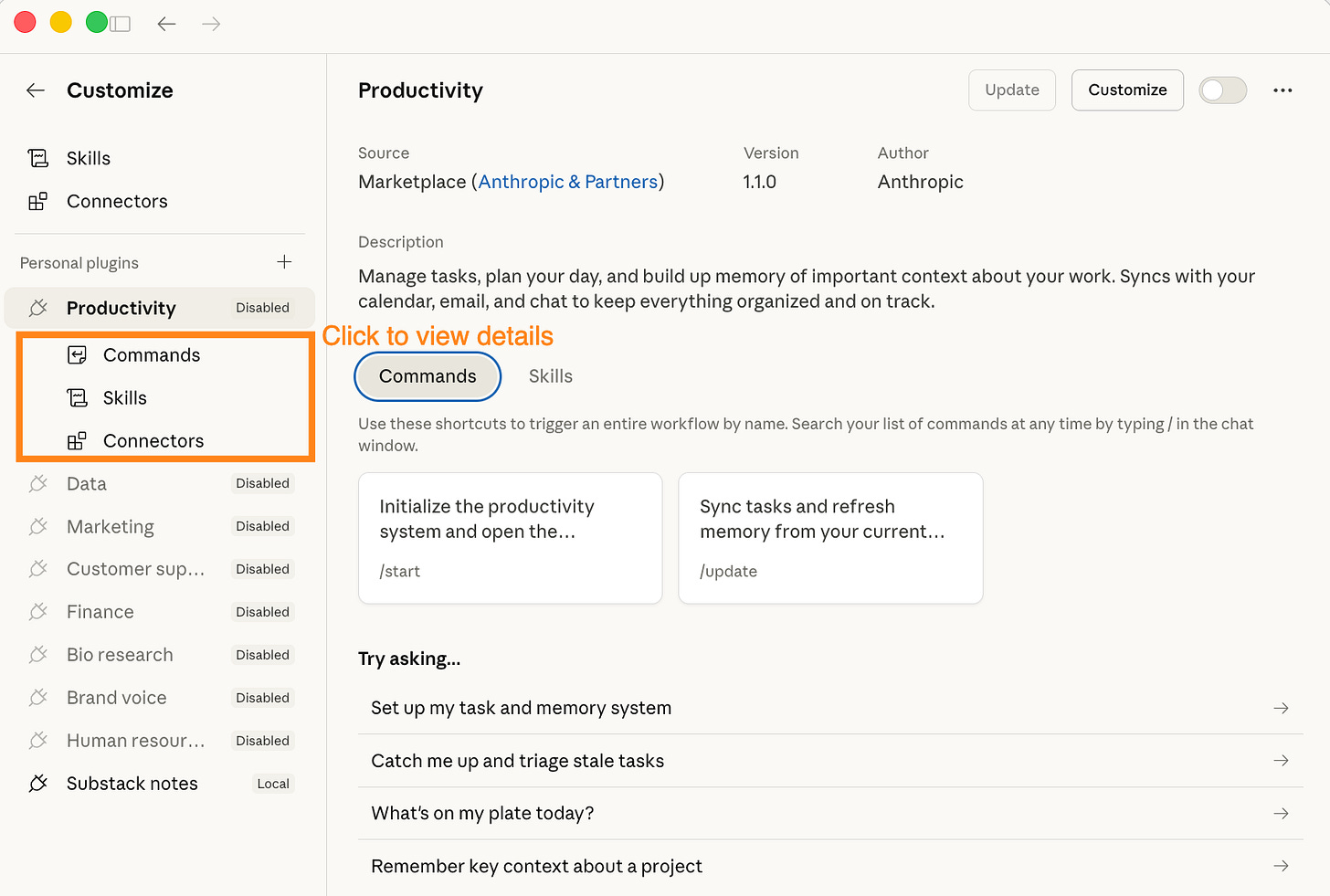
Task: Toggle the sidebar panel icon in title bar
Action: 121,24
